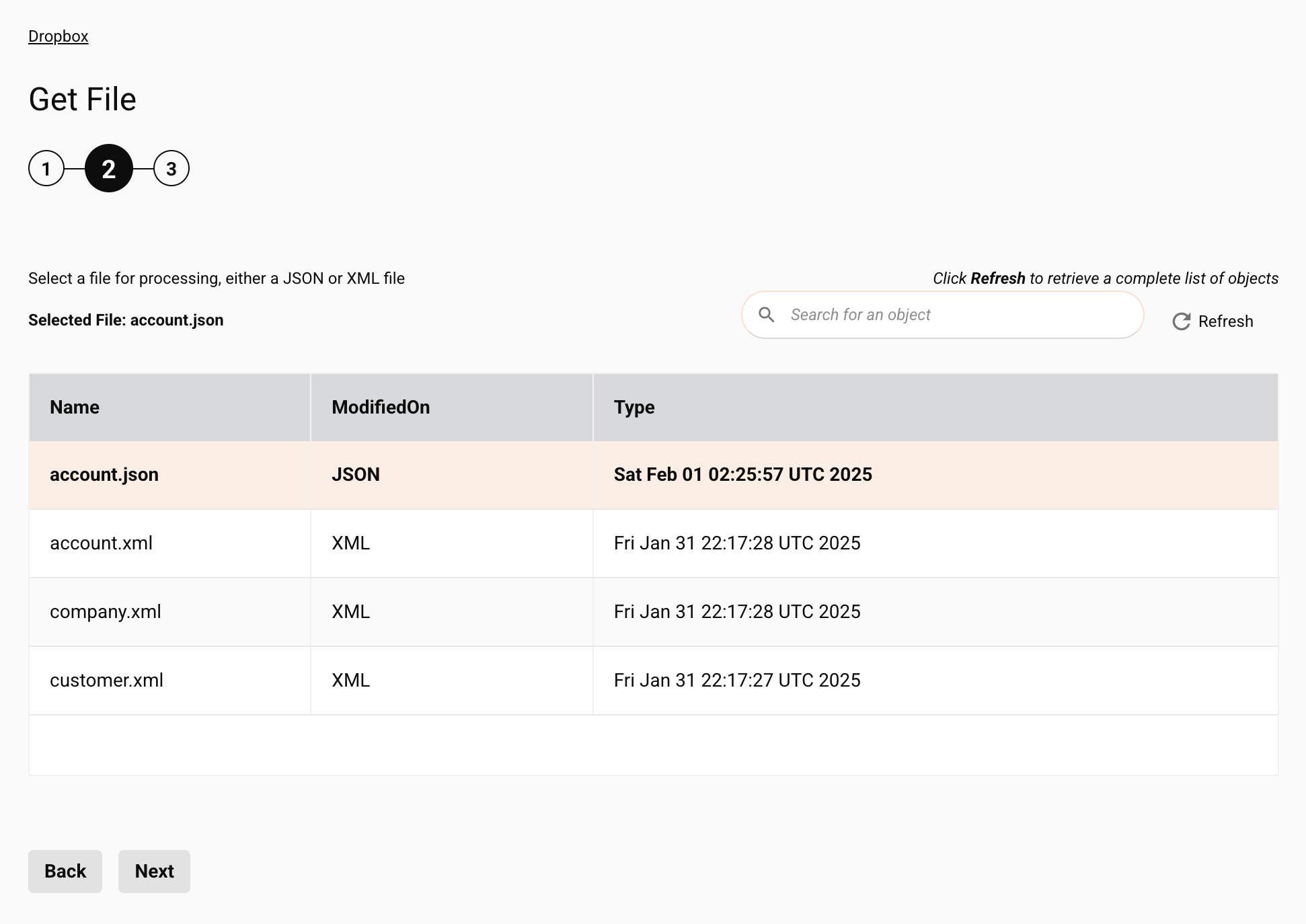
Task: Choose the account.xml file row
Action: coord(102,543)
